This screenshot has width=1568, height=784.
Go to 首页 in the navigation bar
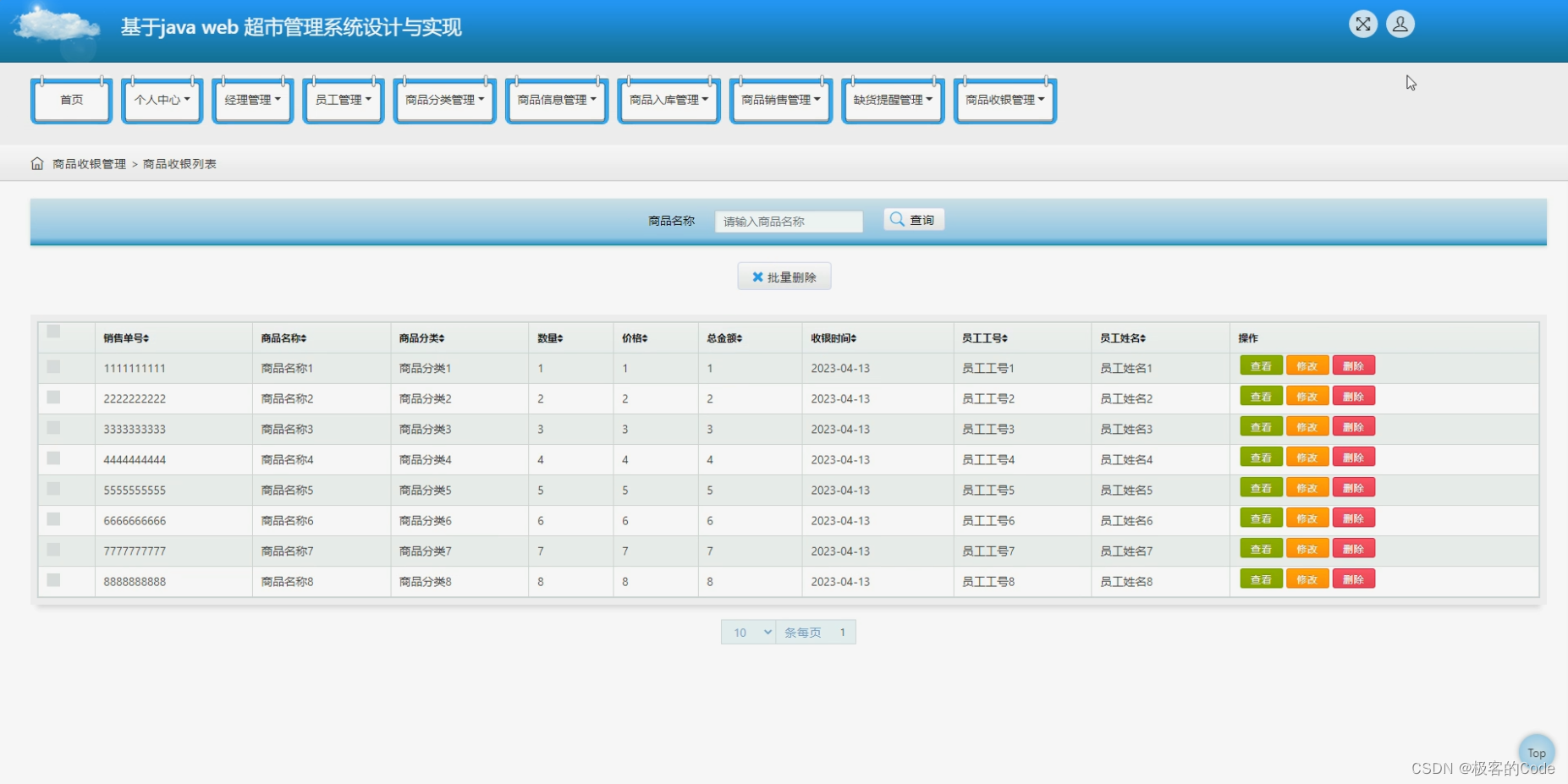tap(71, 100)
